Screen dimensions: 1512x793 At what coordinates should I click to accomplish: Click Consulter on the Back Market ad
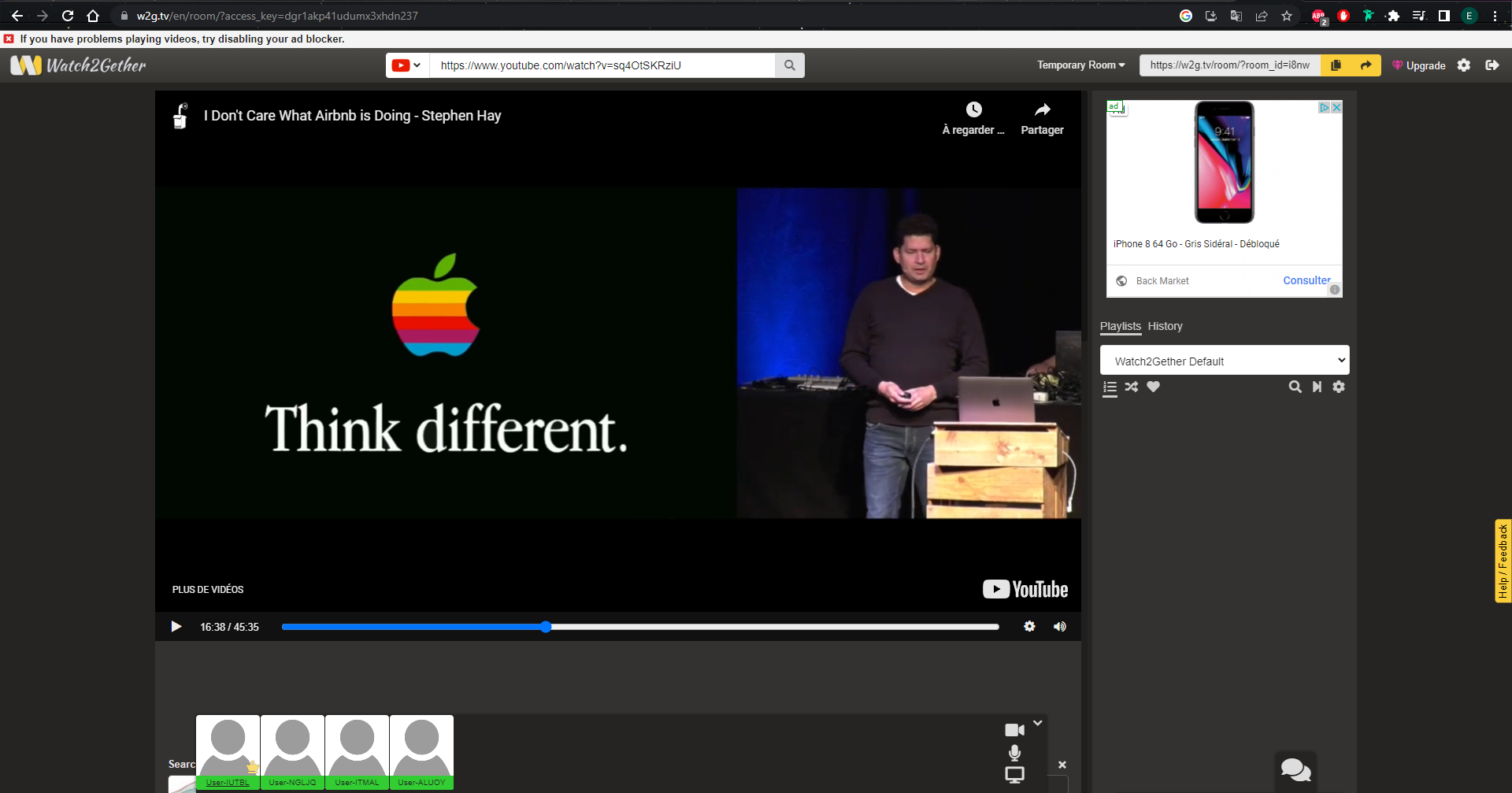point(1306,280)
